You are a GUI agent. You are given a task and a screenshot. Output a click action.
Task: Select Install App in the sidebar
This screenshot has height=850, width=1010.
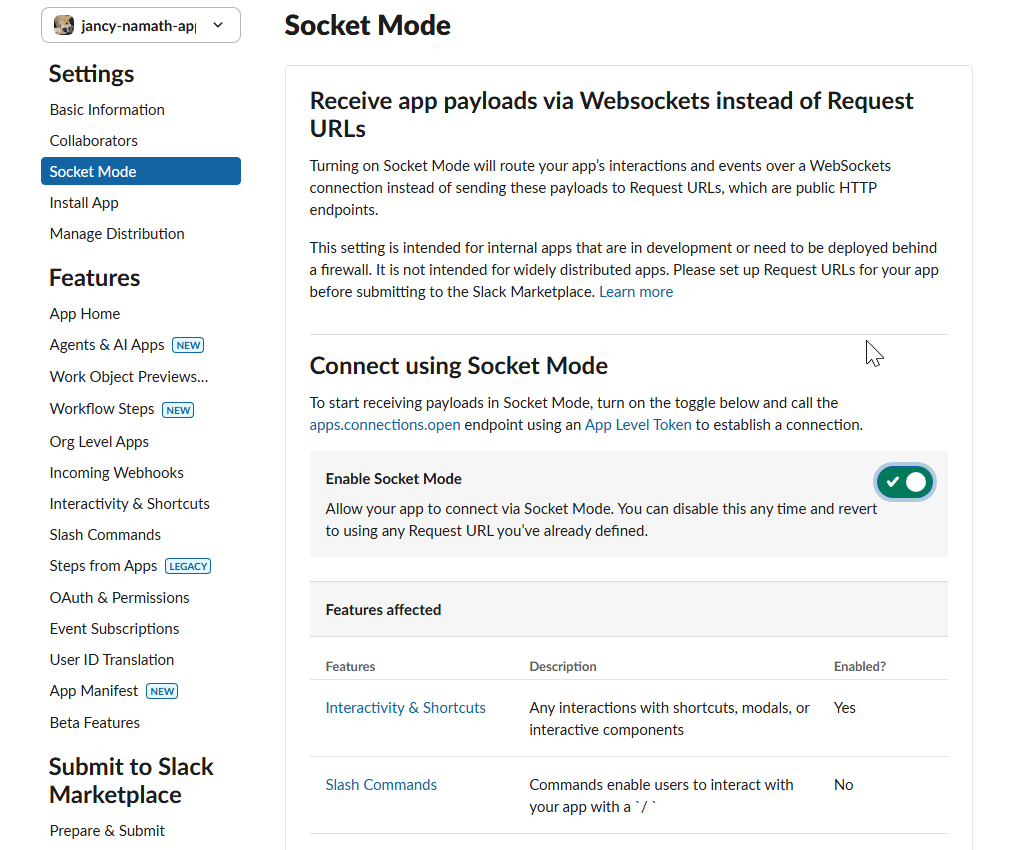click(x=84, y=203)
